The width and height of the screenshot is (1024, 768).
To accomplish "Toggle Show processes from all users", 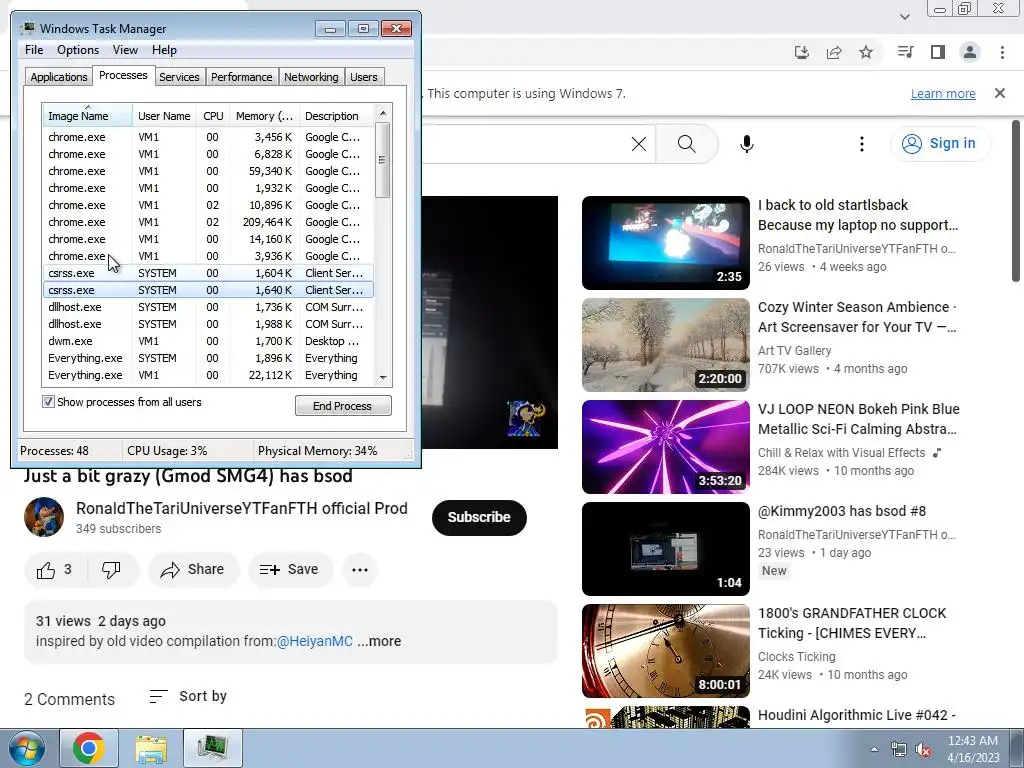I will [48, 402].
